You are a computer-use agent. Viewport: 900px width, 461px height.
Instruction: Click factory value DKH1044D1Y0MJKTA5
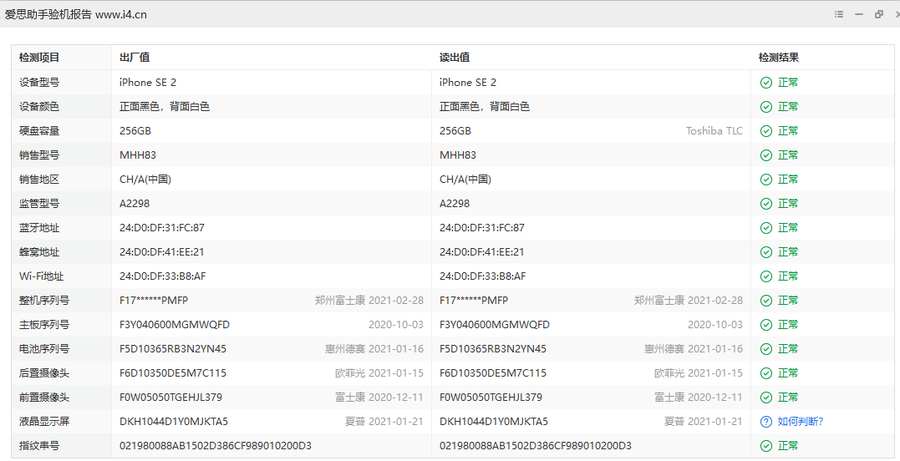(x=174, y=421)
